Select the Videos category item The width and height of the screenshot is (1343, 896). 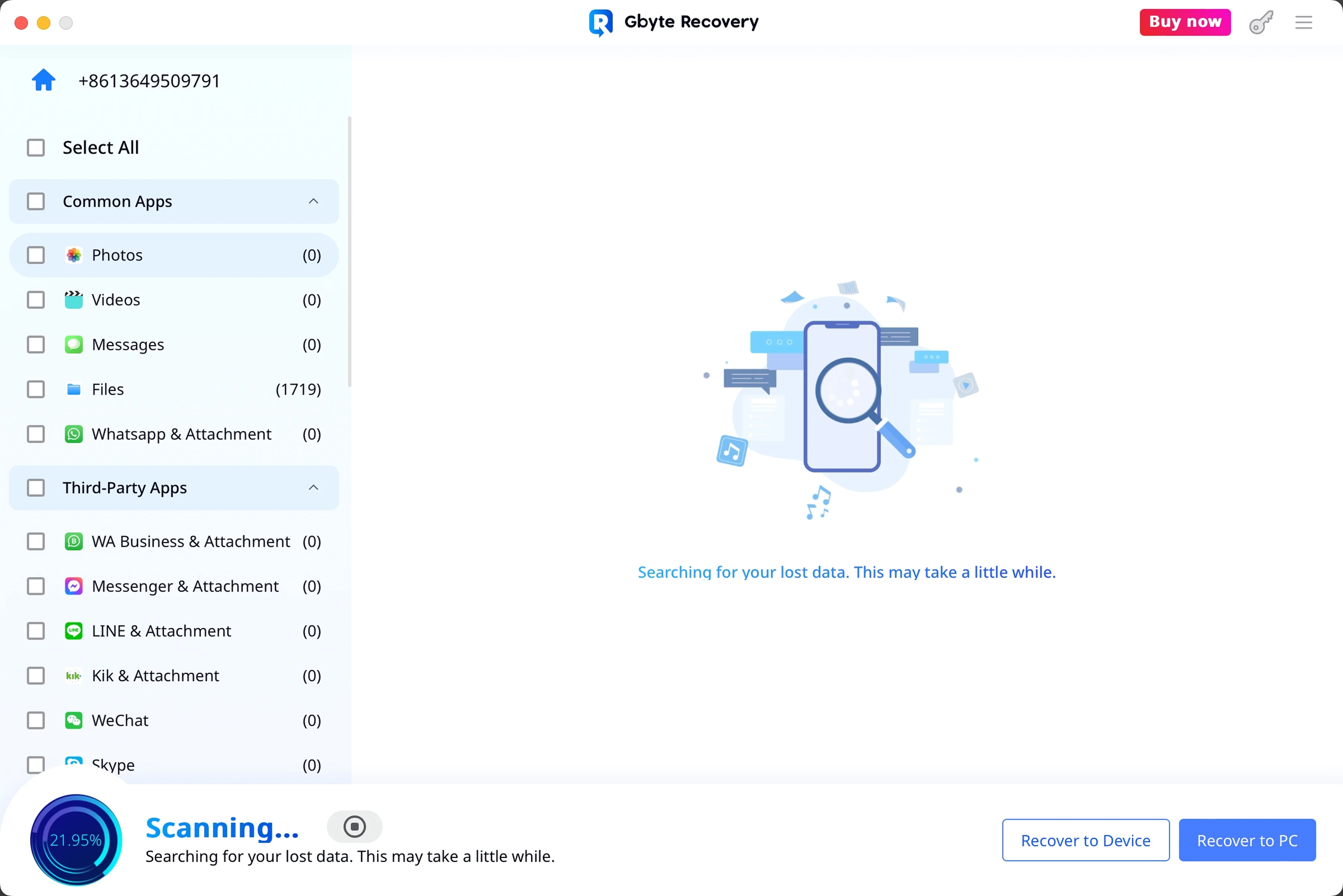click(x=116, y=300)
